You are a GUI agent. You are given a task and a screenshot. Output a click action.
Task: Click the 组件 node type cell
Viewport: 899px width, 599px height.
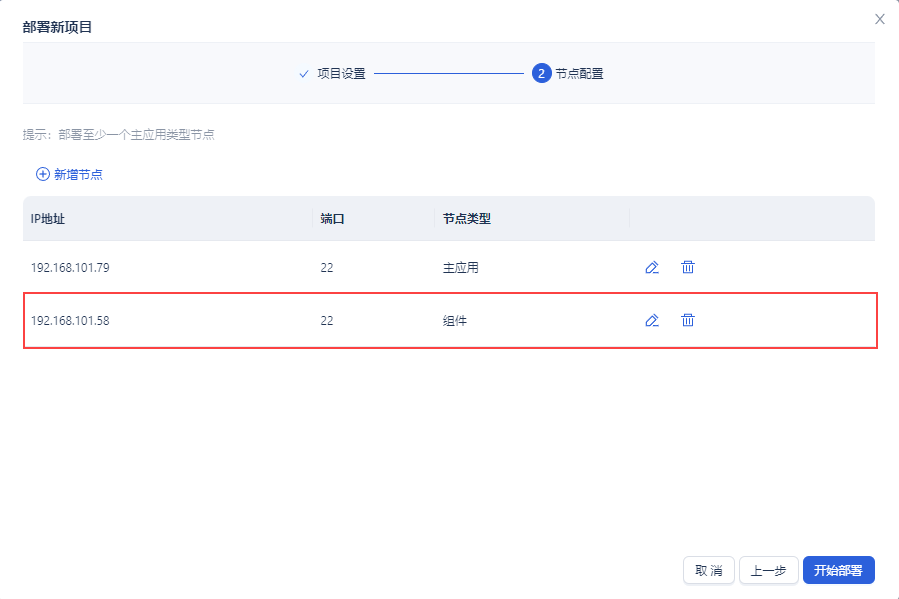pyautogui.click(x=455, y=321)
